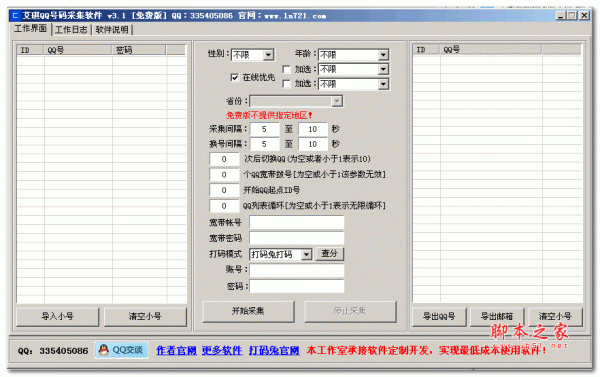The height and width of the screenshot is (377, 600).
Task: Click the 换号间隔 minimum field
Action: coord(264,144)
